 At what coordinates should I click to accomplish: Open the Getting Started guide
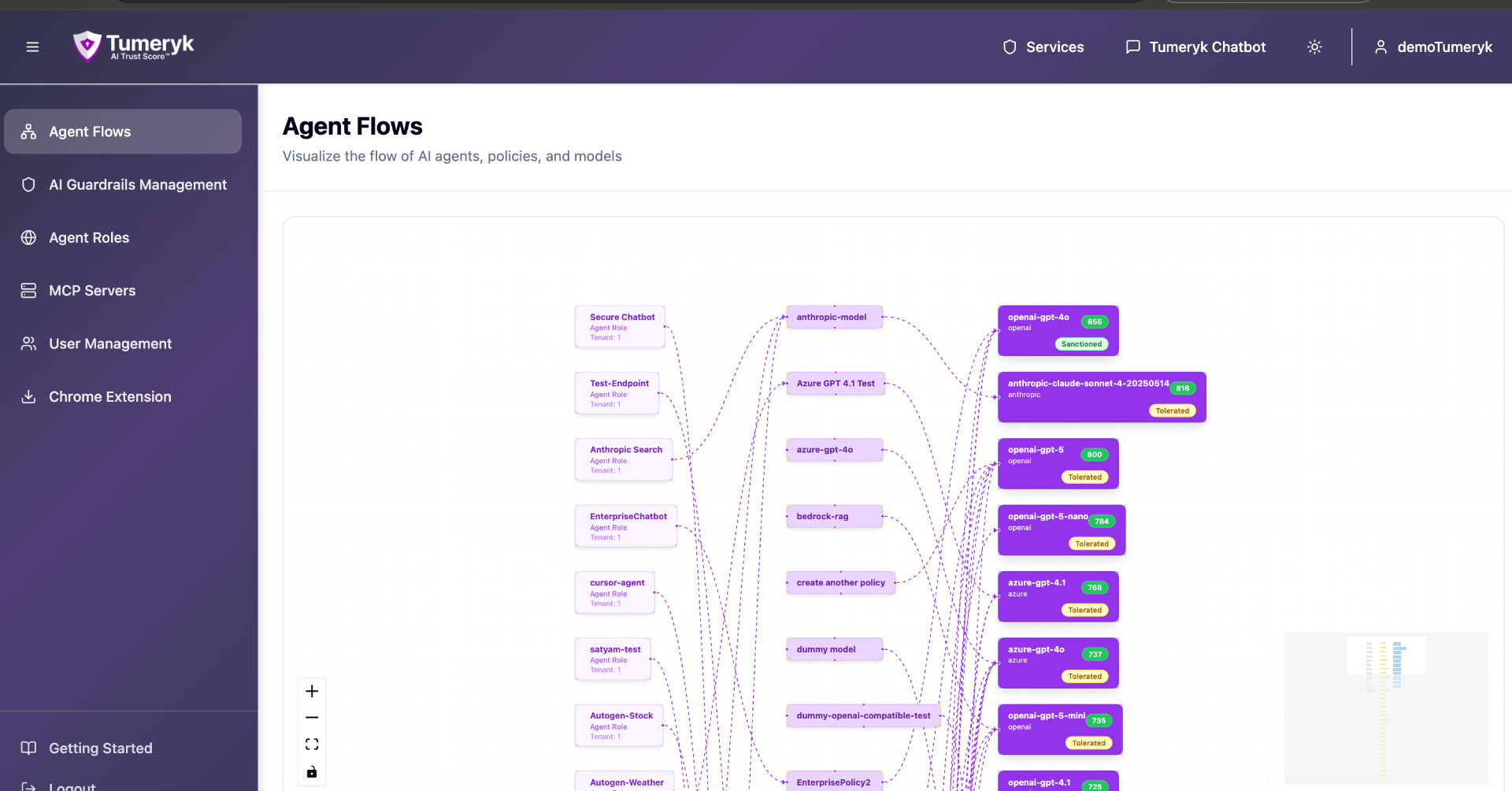[x=123, y=748]
